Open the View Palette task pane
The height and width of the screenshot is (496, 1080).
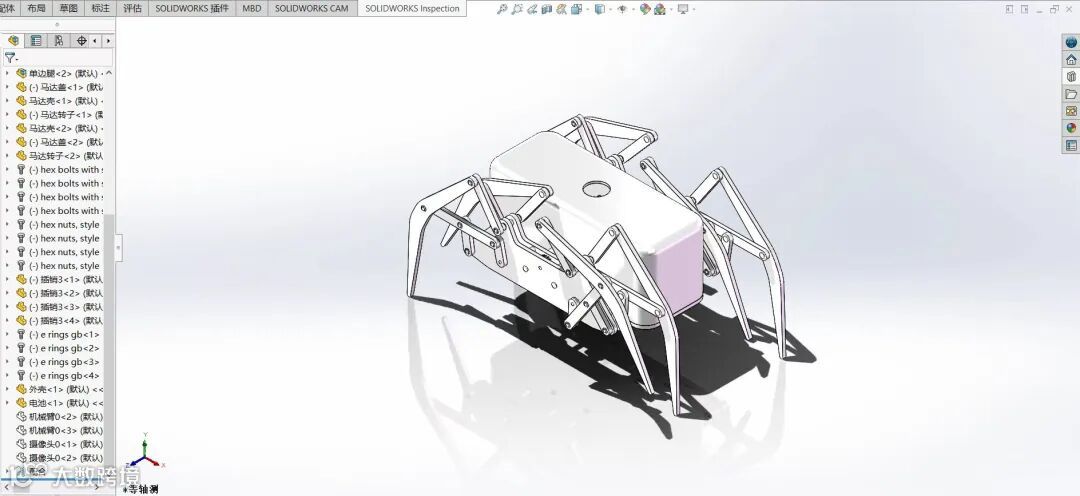(x=1071, y=110)
